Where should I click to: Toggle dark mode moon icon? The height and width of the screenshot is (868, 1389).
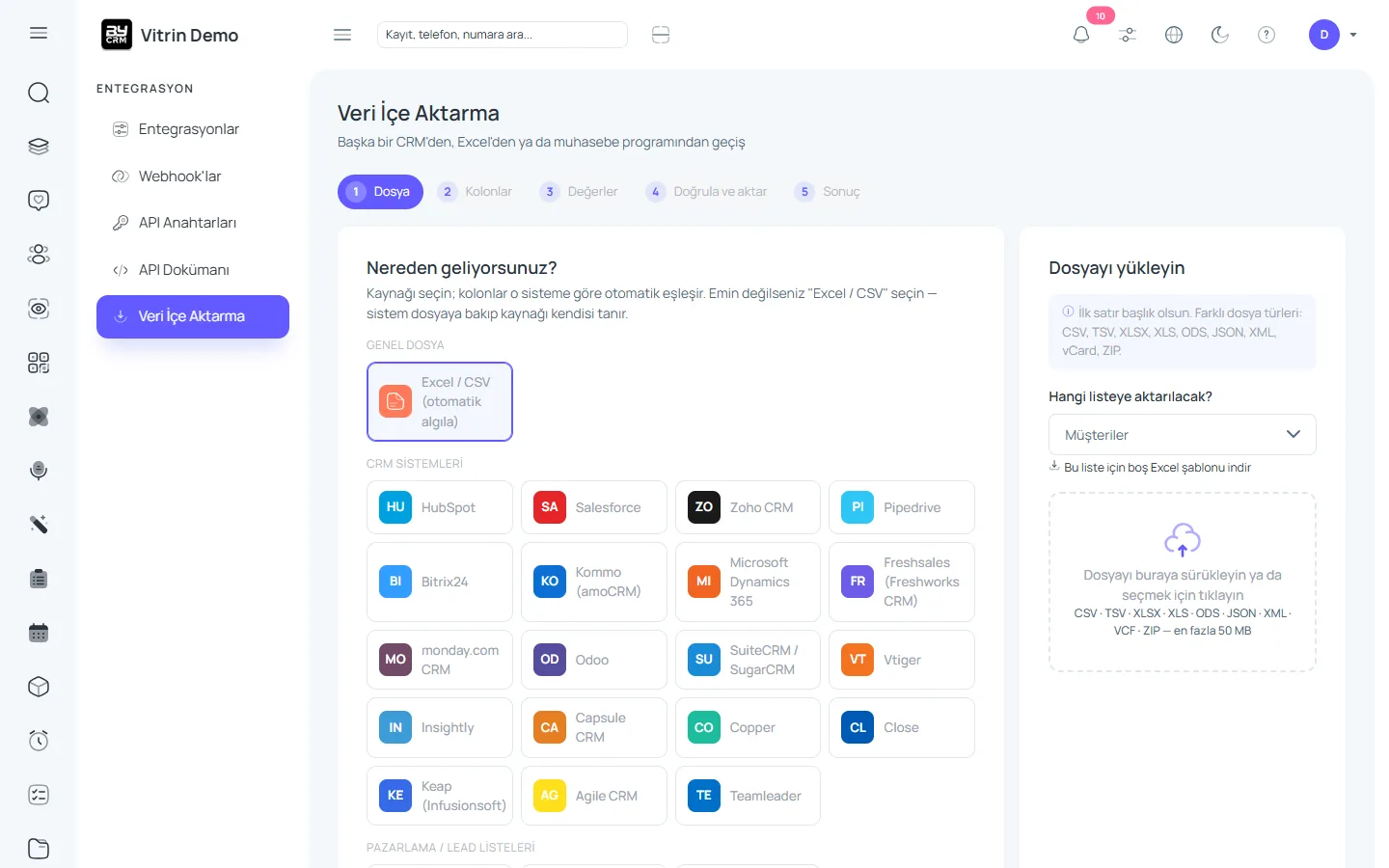point(1220,35)
